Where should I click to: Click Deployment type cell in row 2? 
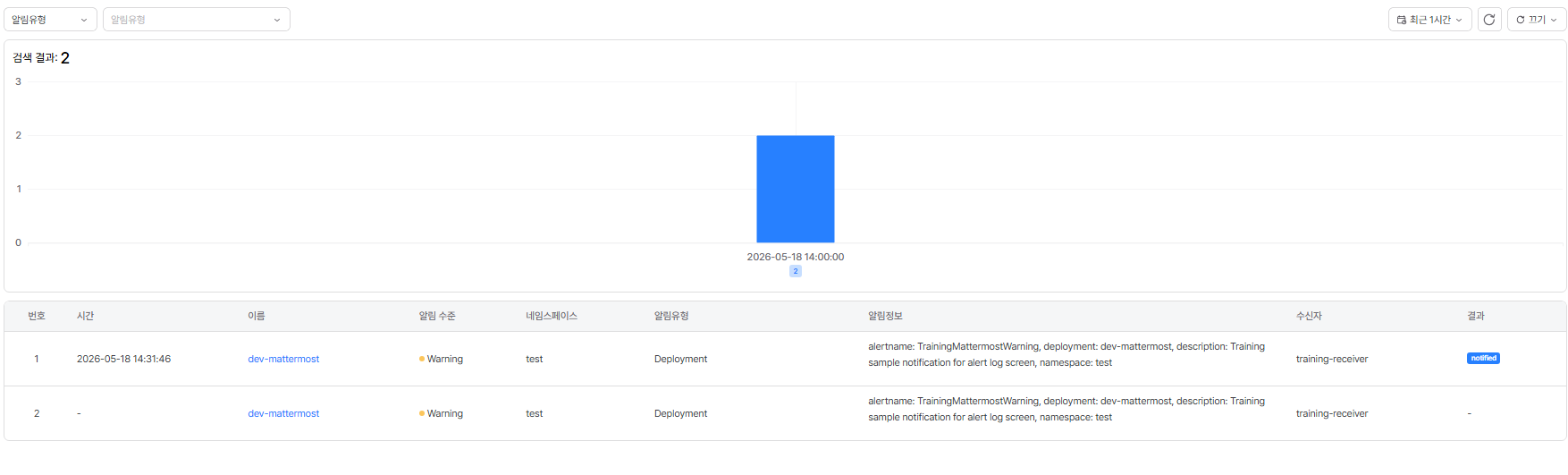(680, 413)
